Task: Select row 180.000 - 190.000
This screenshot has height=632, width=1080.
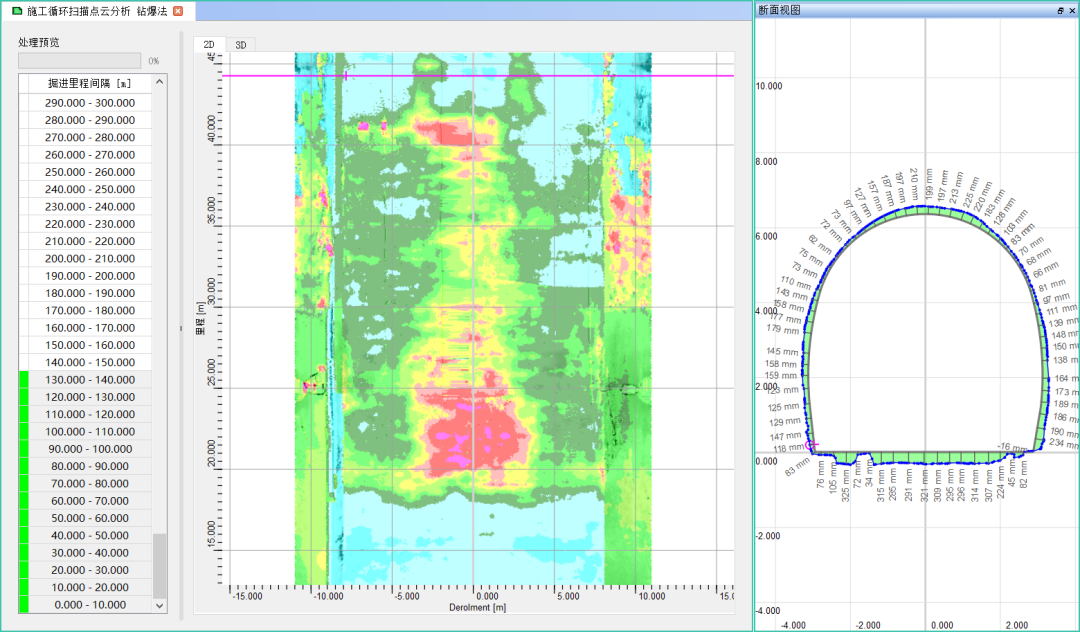Action: [x=90, y=293]
